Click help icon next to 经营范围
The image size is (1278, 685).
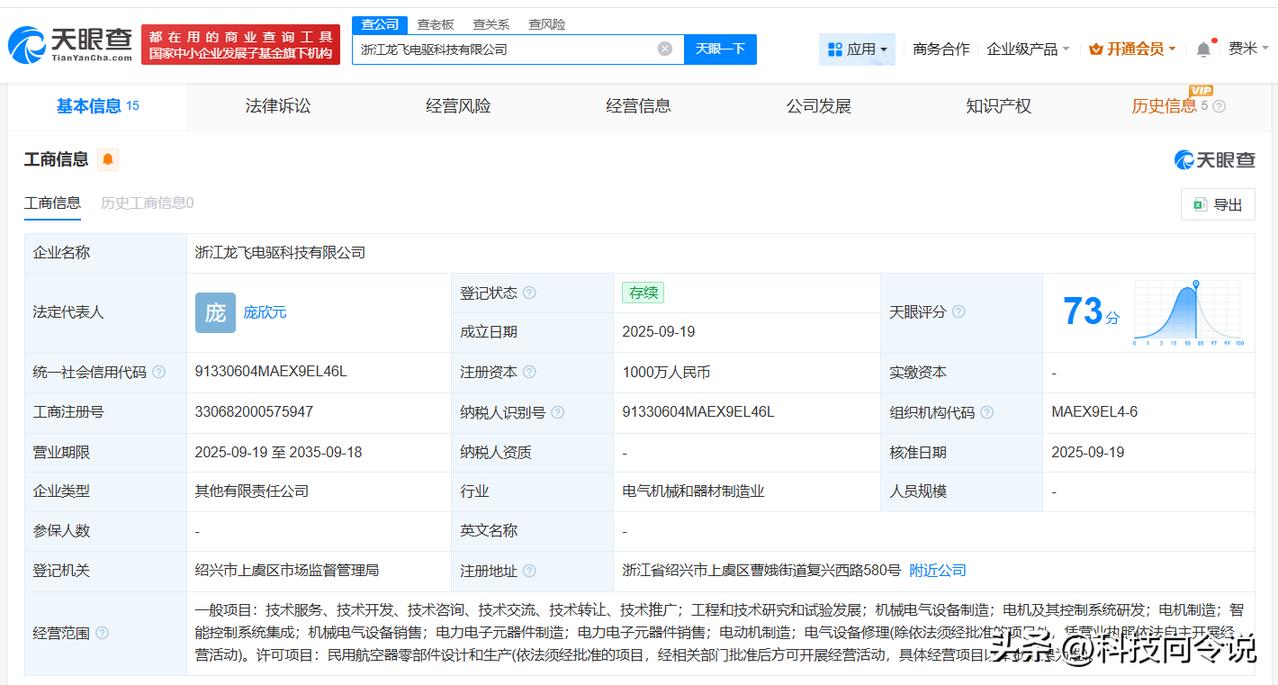(x=102, y=633)
